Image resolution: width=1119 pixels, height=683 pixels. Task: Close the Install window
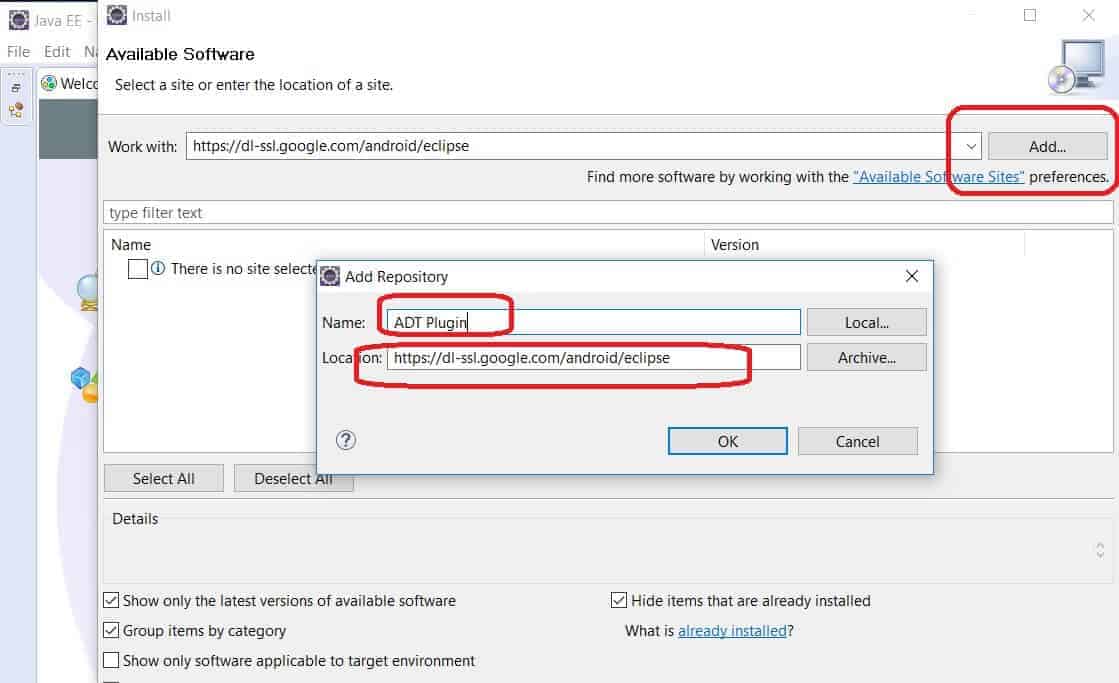1088,15
